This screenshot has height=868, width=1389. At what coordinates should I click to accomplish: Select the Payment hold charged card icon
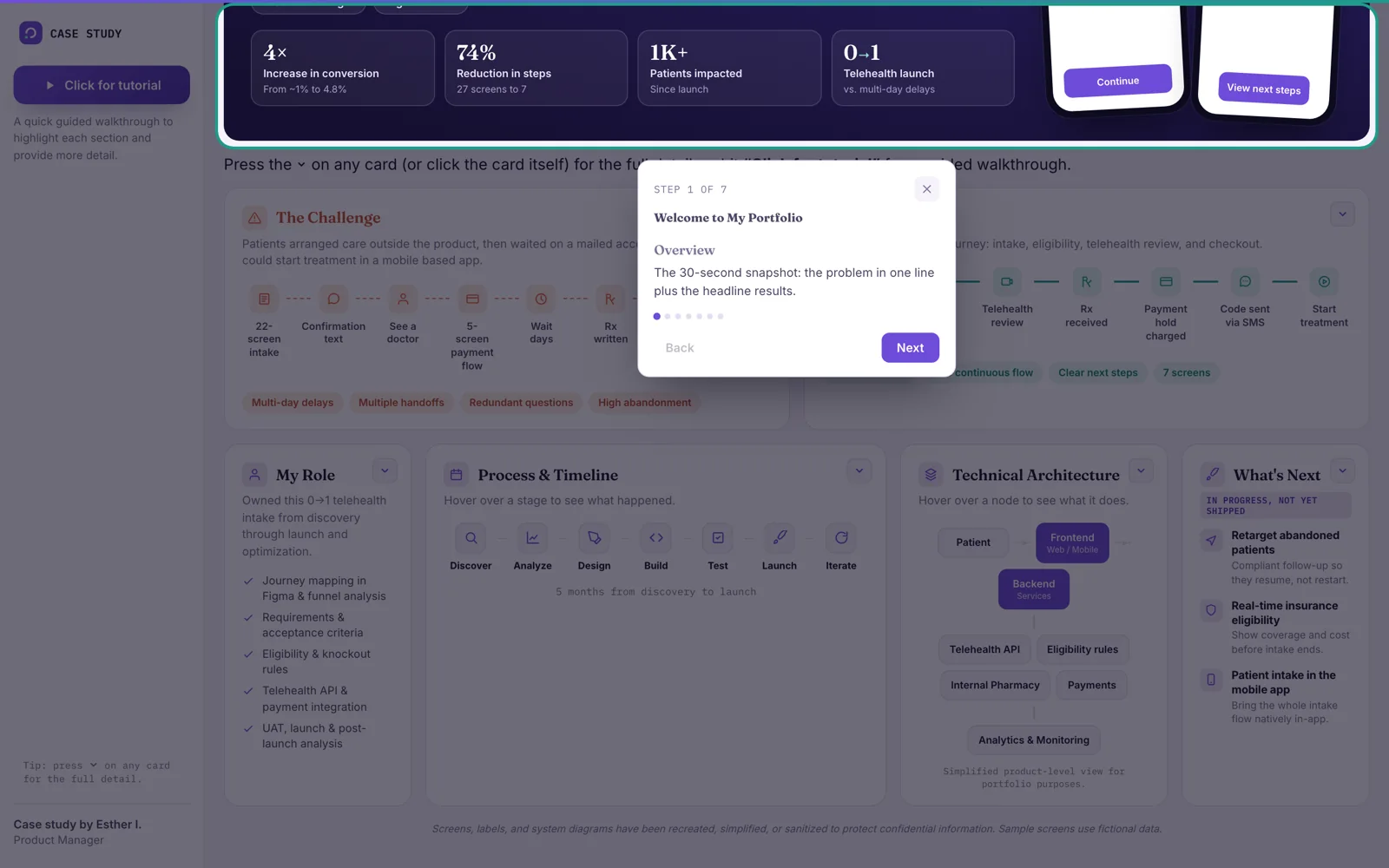(x=1166, y=281)
